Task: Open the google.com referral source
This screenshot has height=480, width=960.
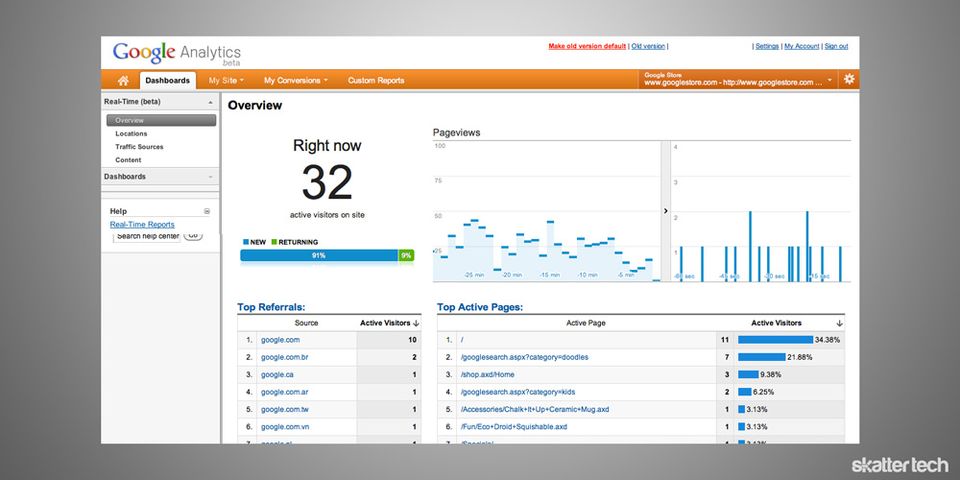Action: click(280, 340)
